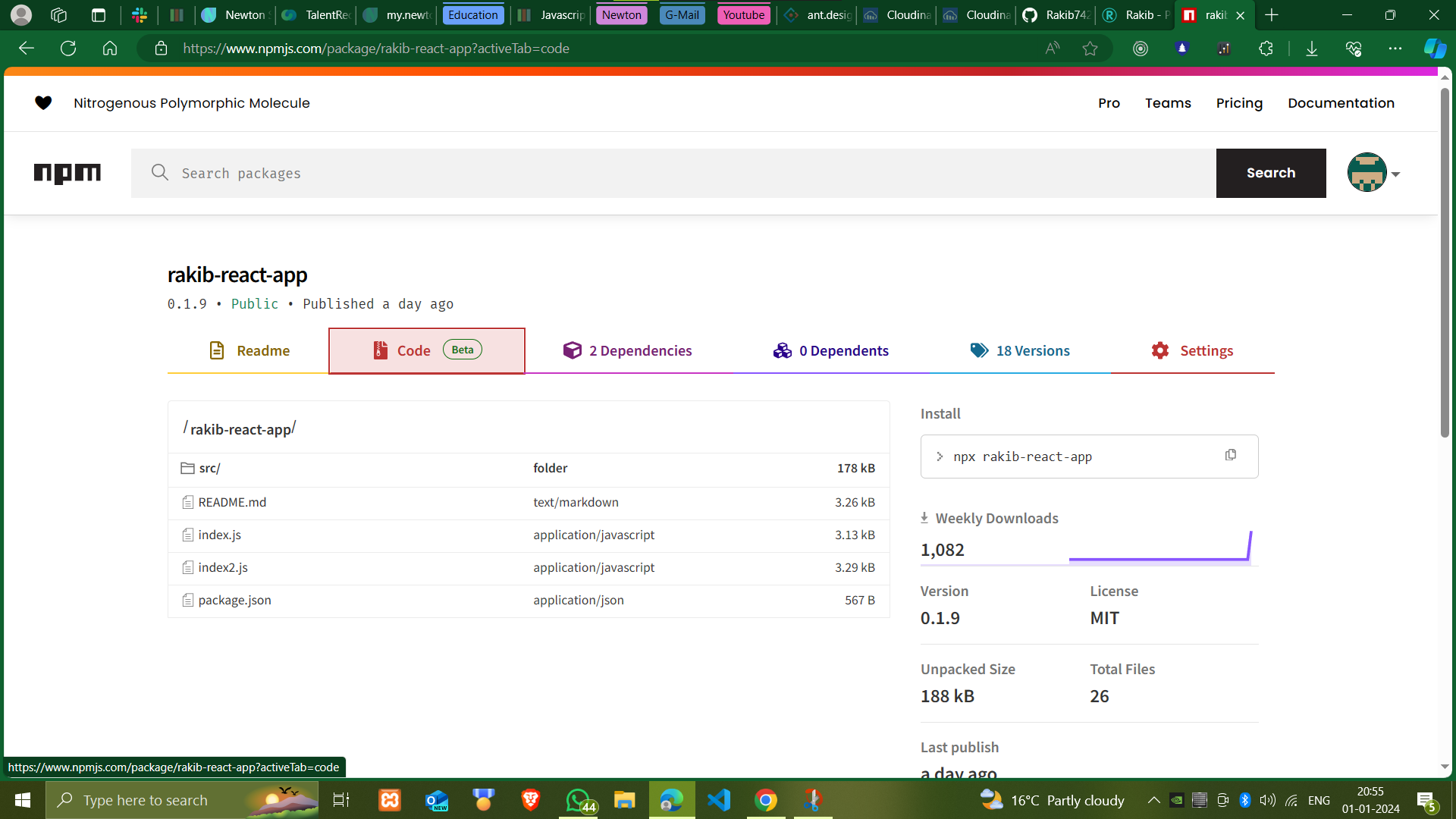Open the 18 Versions tab
This screenshot has width=1456, height=819.
[1020, 350]
